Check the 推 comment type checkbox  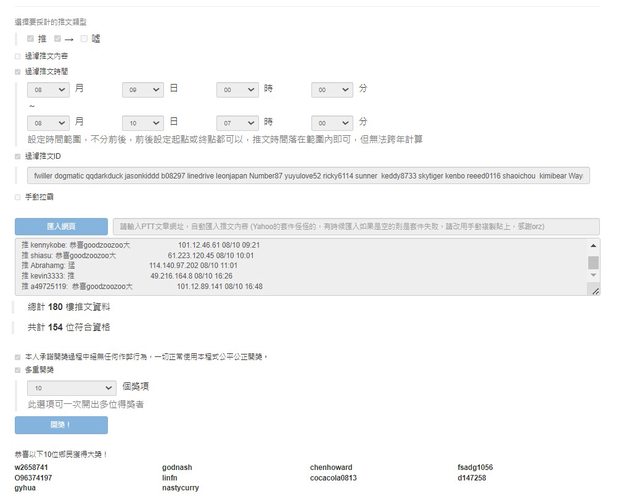[32, 38]
